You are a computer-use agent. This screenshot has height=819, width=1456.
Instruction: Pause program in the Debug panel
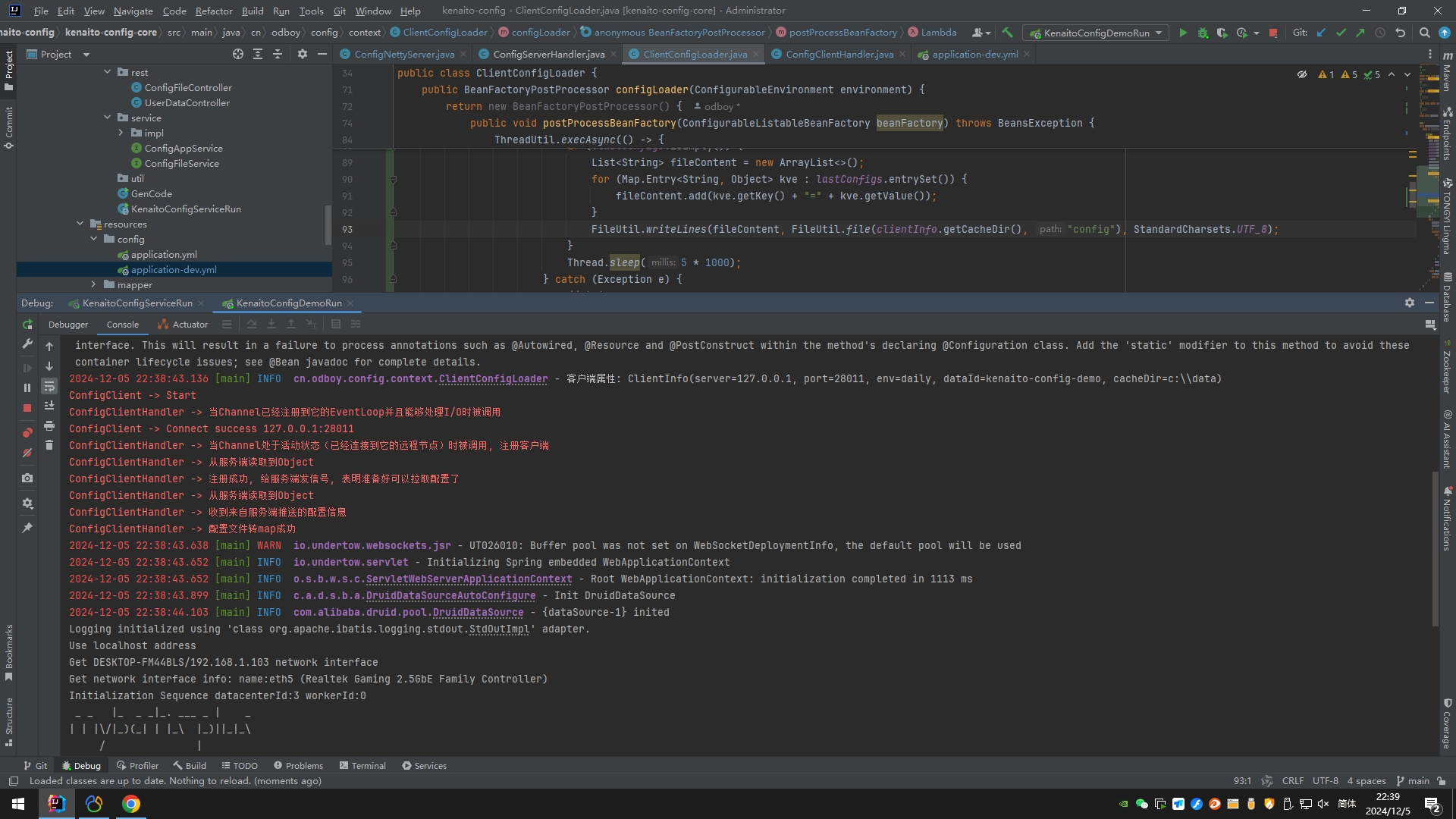point(27,388)
